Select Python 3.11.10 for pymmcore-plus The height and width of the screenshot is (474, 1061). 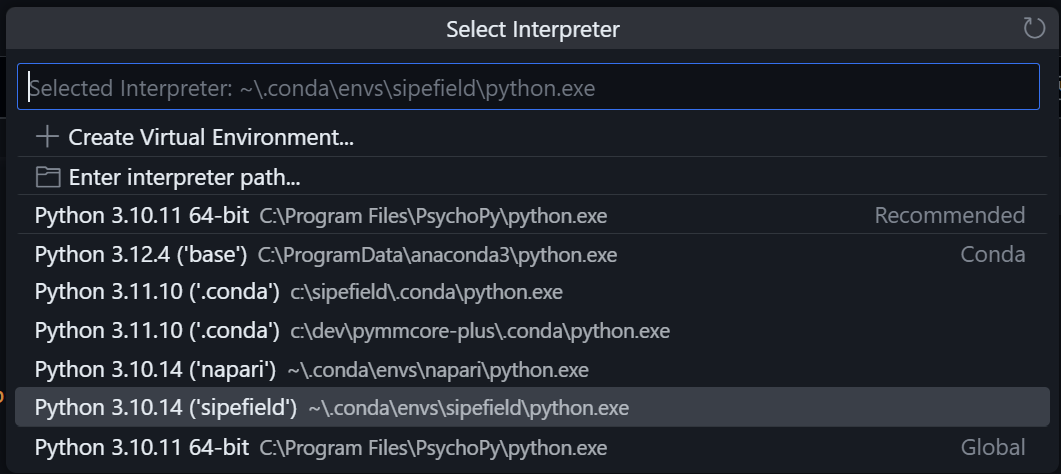(532, 331)
